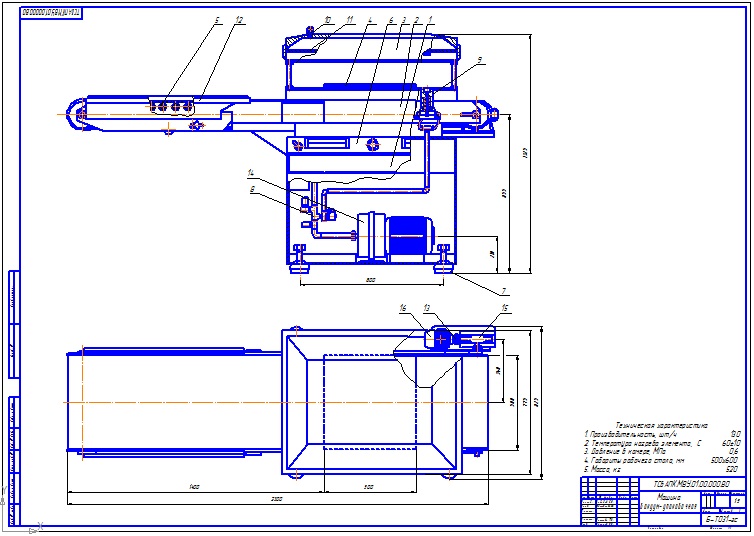Click the electric motor in side view
The height and width of the screenshot is (536, 754).
(x=406, y=236)
